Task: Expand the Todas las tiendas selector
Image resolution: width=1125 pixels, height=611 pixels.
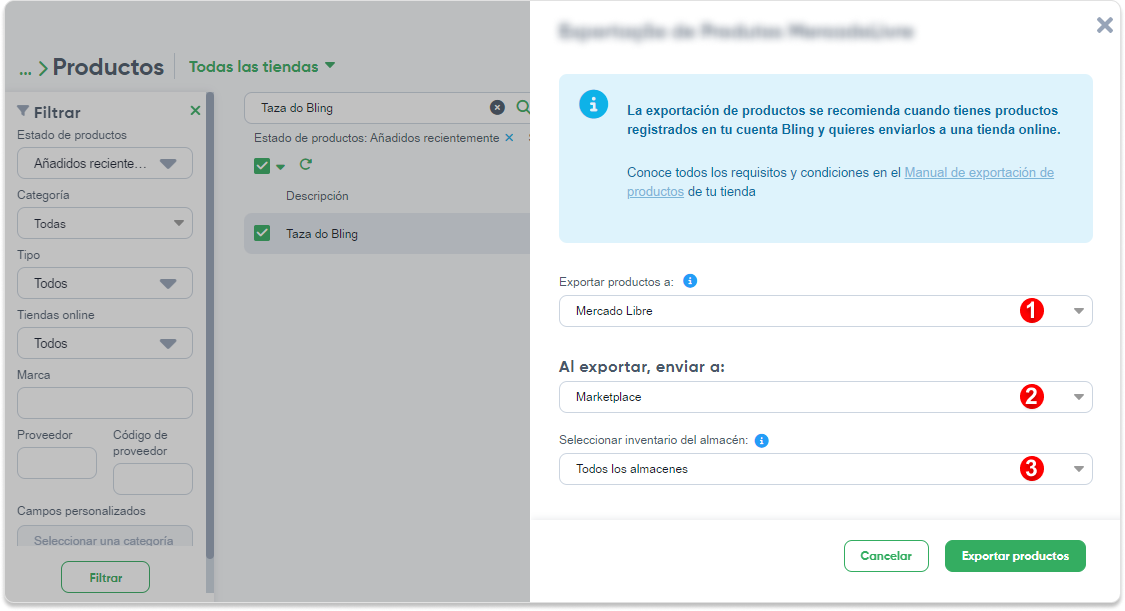Action: (x=262, y=66)
